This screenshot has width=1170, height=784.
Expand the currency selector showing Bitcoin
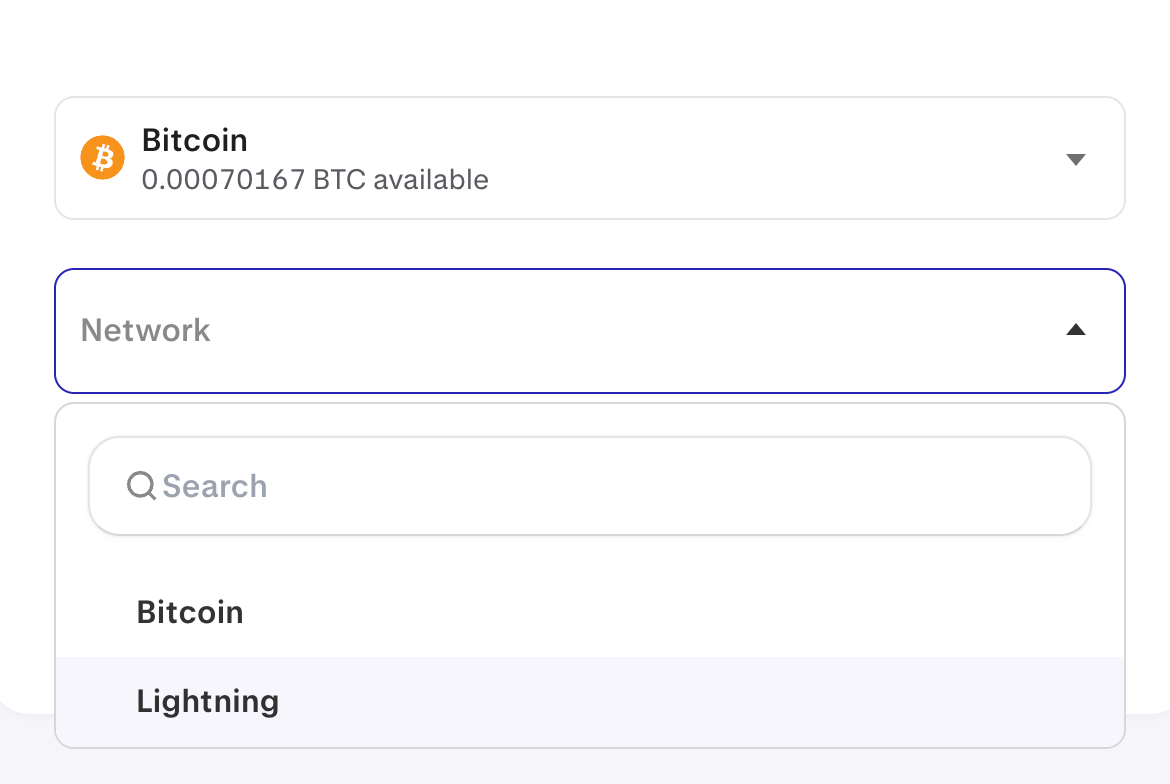click(590, 157)
